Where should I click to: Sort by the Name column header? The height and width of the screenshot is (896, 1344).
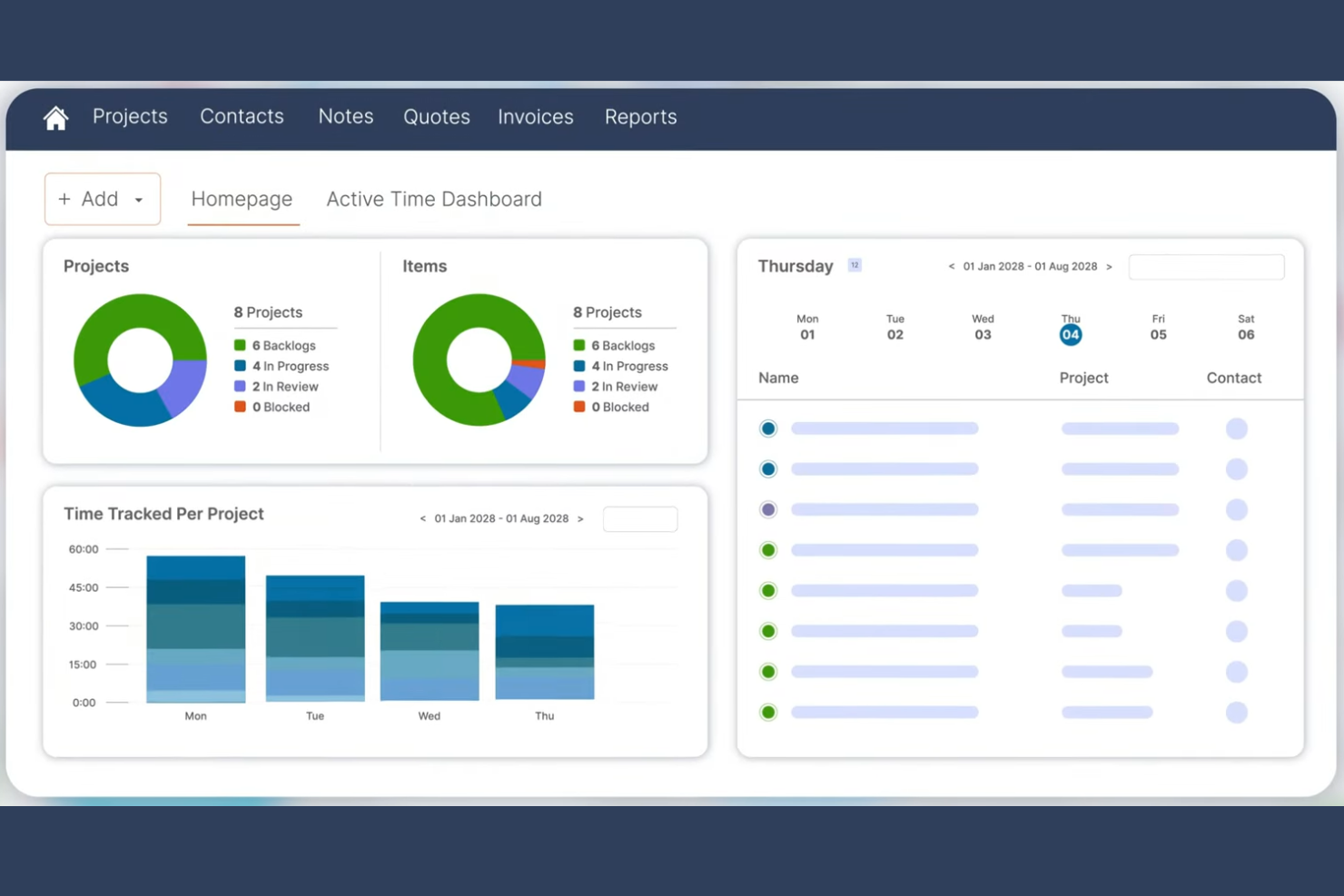click(778, 378)
